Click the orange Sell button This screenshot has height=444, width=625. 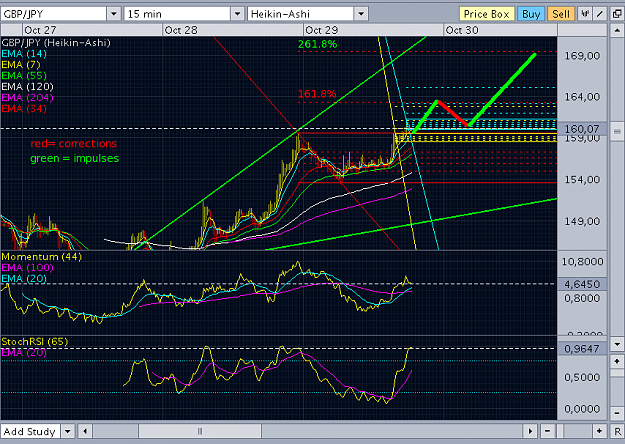pyautogui.click(x=561, y=14)
